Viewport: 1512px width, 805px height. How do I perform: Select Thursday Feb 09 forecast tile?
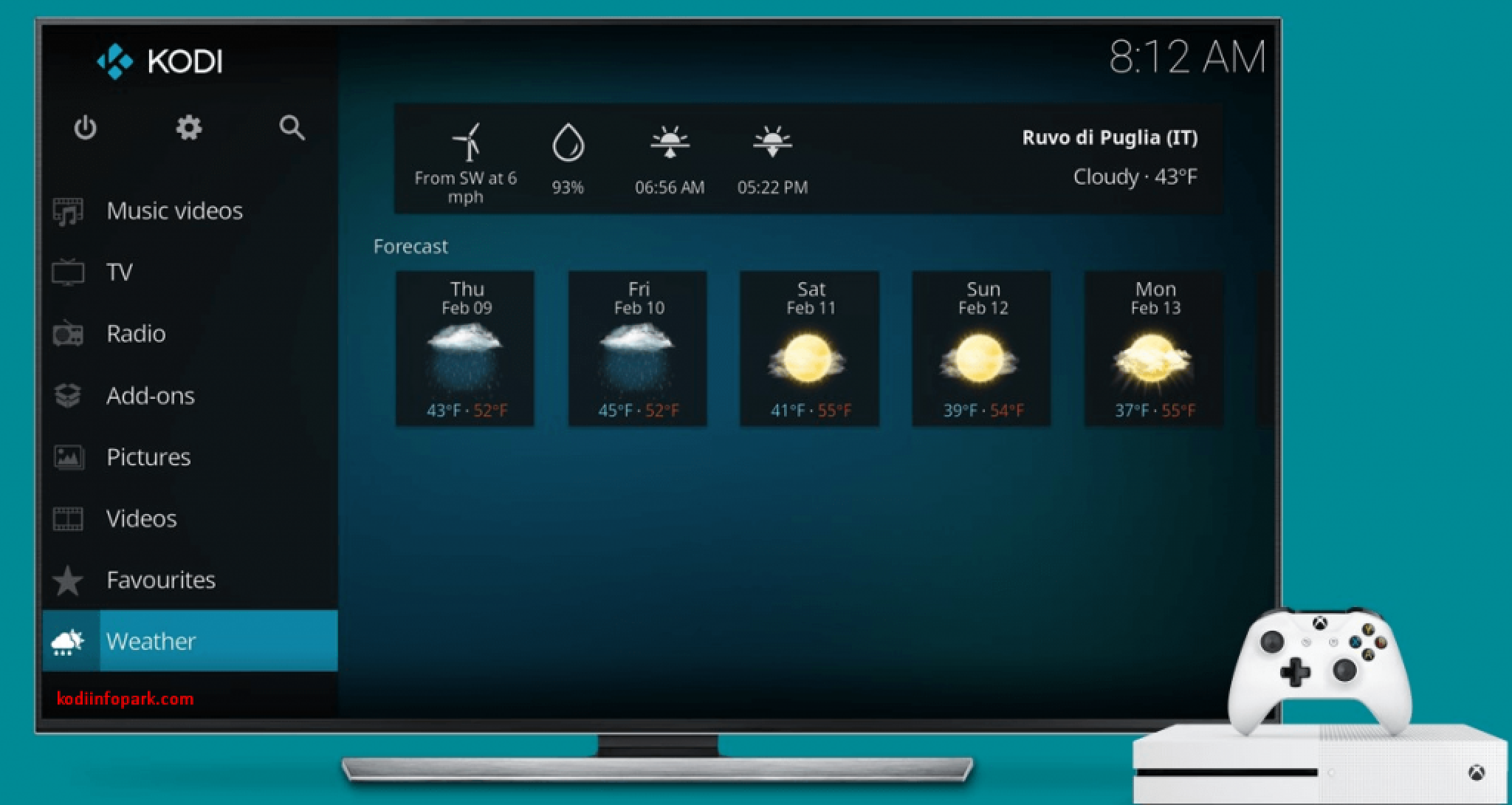pyautogui.click(x=467, y=349)
